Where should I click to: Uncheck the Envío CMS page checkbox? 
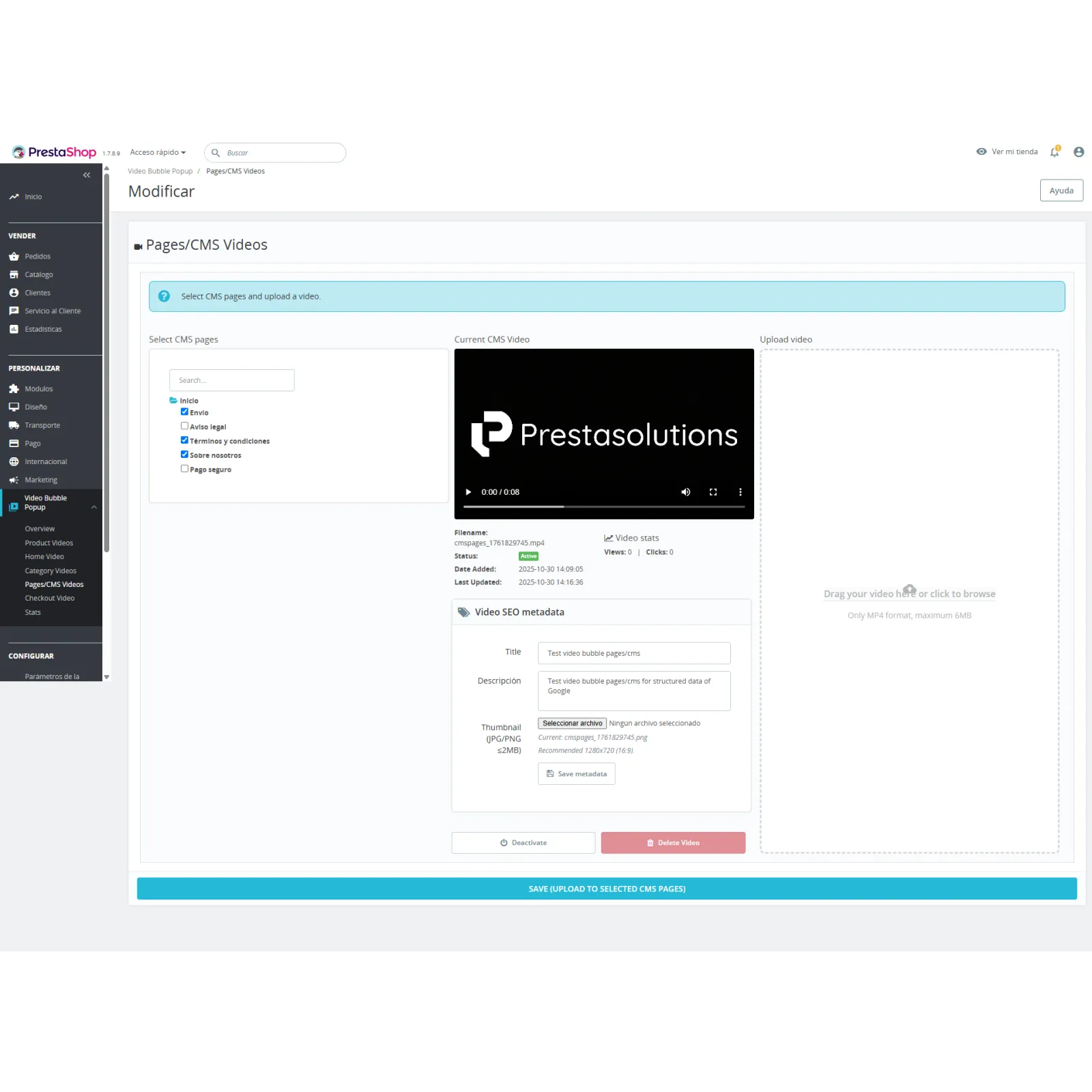coord(184,412)
